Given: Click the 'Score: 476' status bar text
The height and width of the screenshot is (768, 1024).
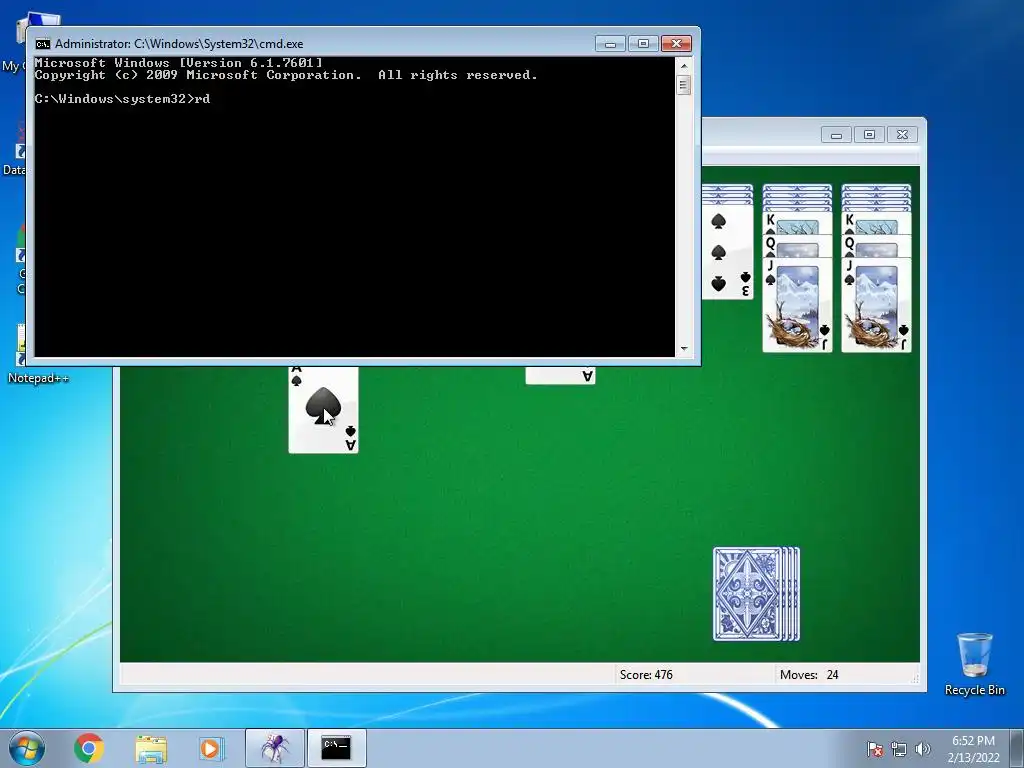Looking at the screenshot, I should [x=646, y=675].
